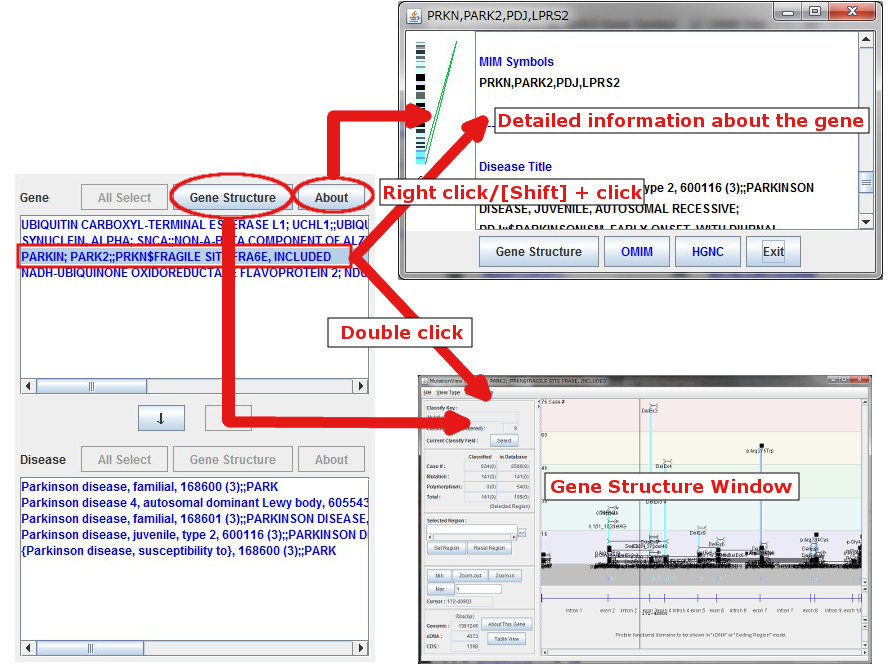Click Exit in the gene detail window
The height and width of the screenshot is (670, 896).
pos(773,252)
